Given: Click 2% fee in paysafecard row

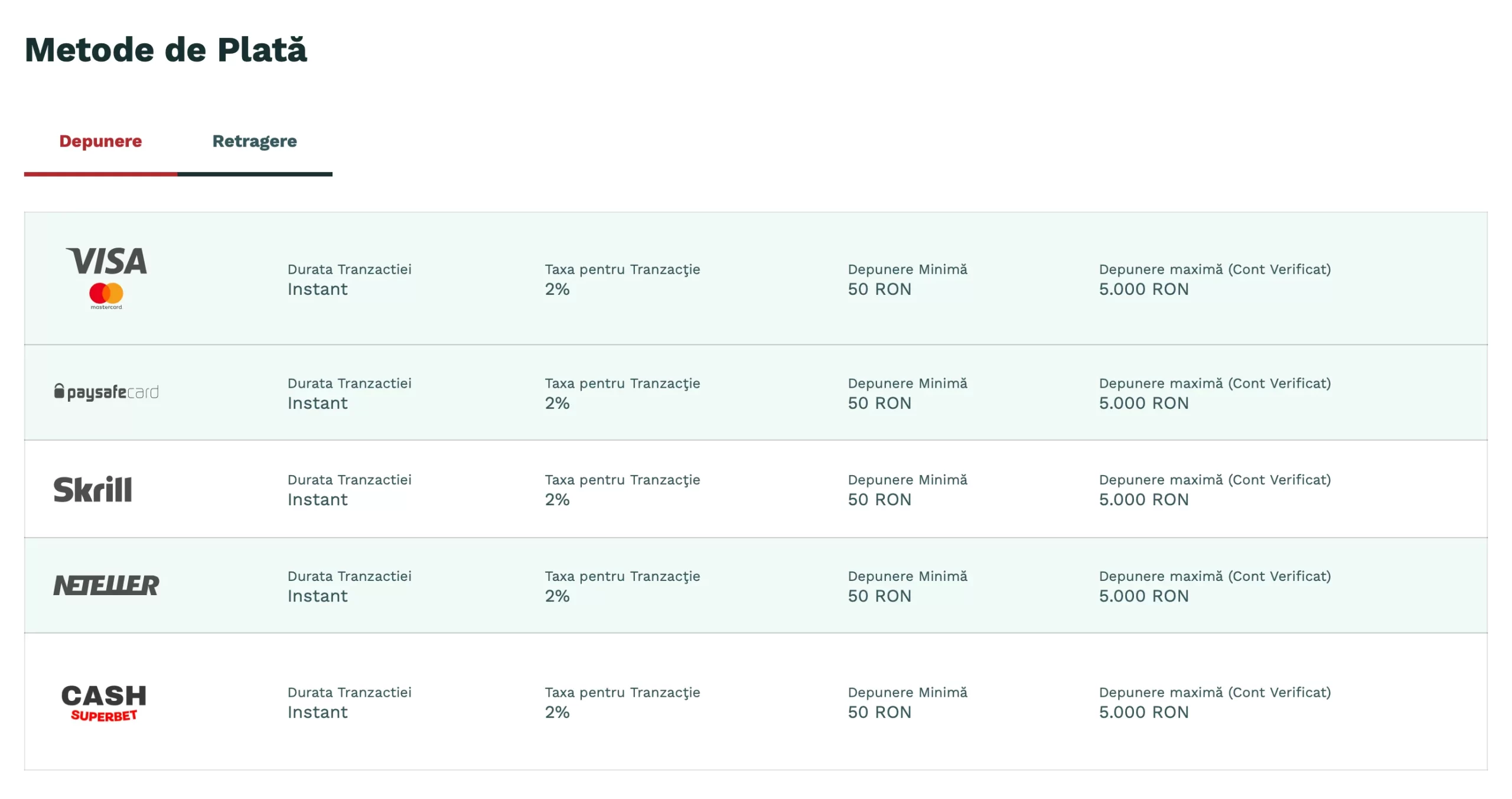Looking at the screenshot, I should coord(557,404).
